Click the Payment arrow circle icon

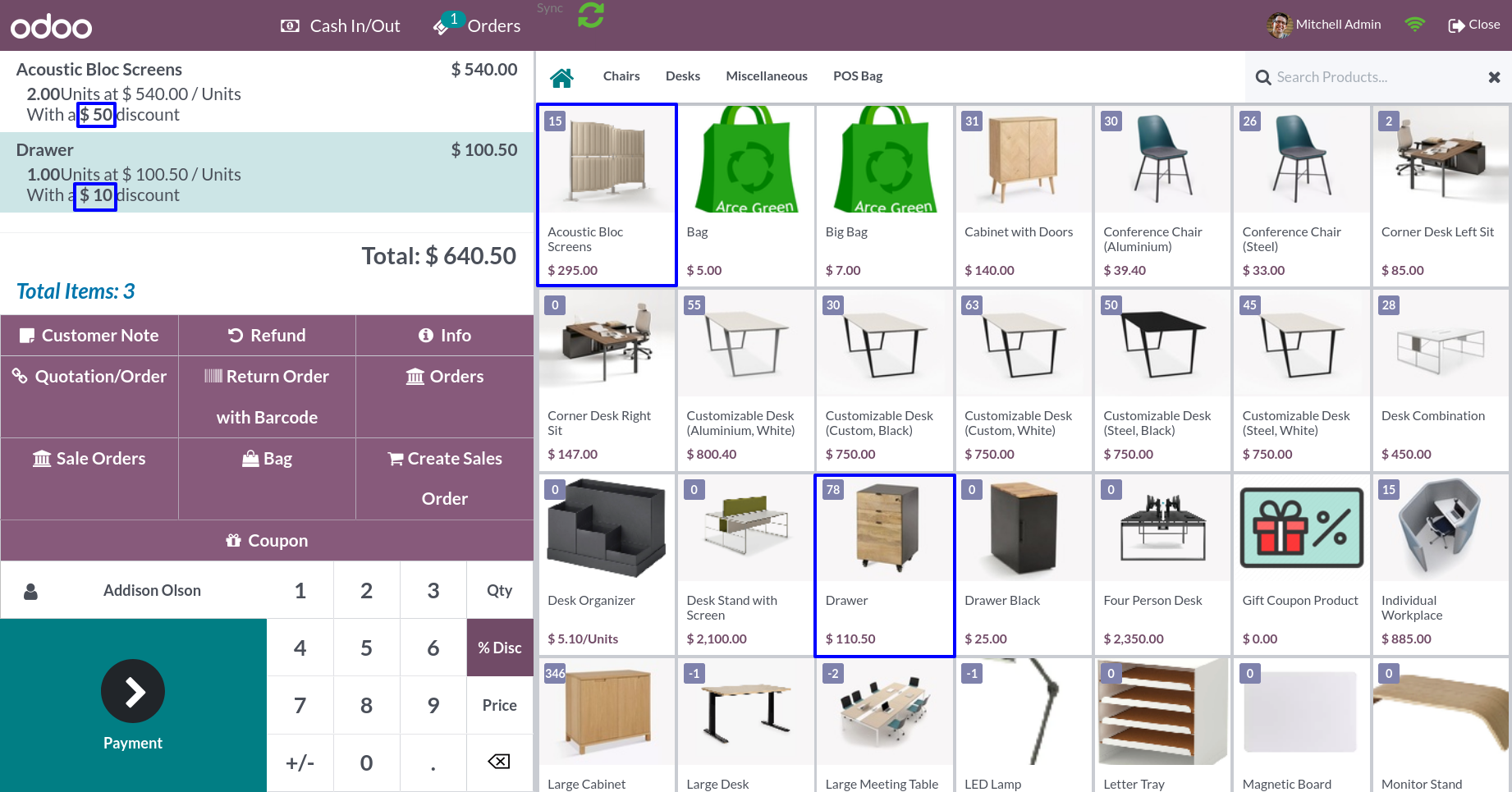[x=133, y=691]
